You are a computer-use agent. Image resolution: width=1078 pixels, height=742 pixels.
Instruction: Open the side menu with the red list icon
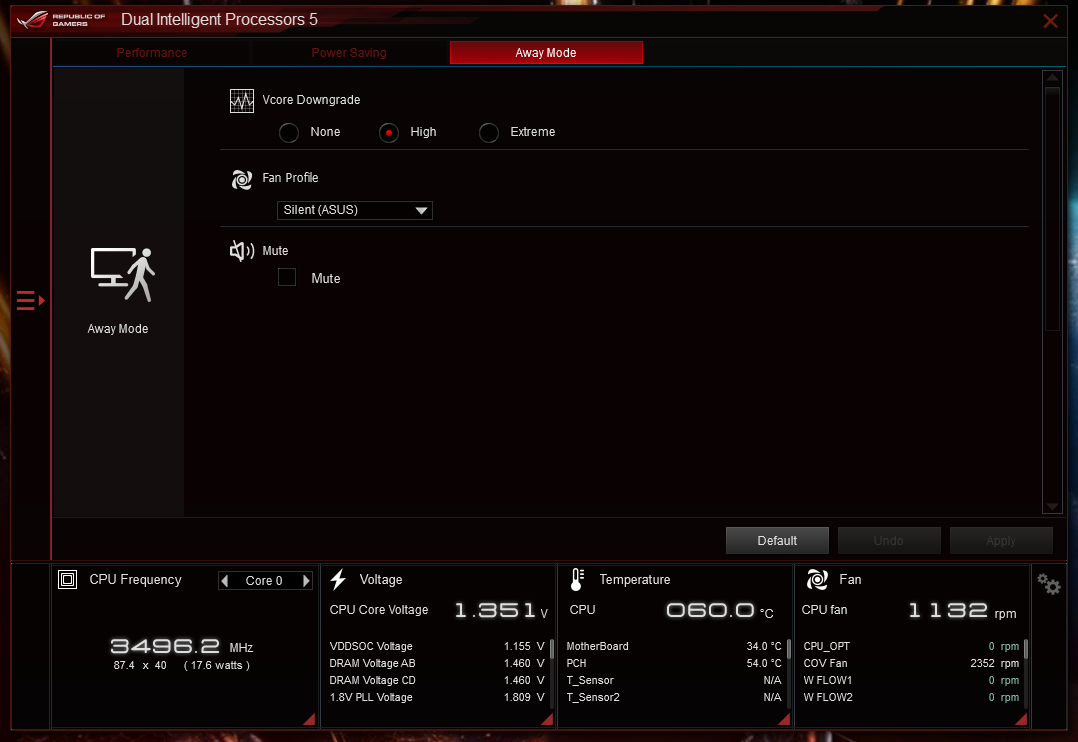30,301
